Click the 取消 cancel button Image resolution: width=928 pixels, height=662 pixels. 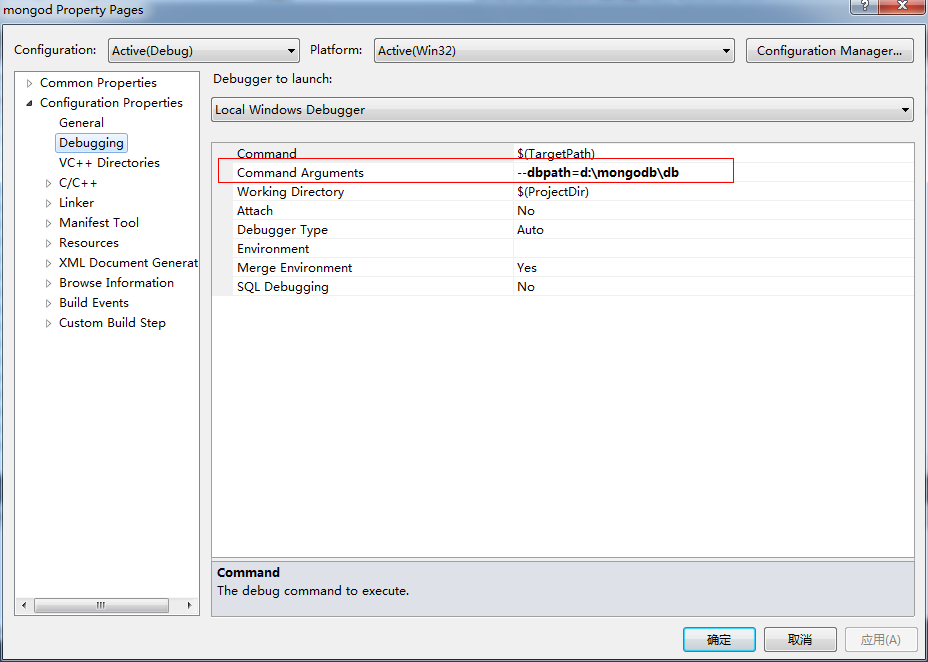(x=799, y=639)
